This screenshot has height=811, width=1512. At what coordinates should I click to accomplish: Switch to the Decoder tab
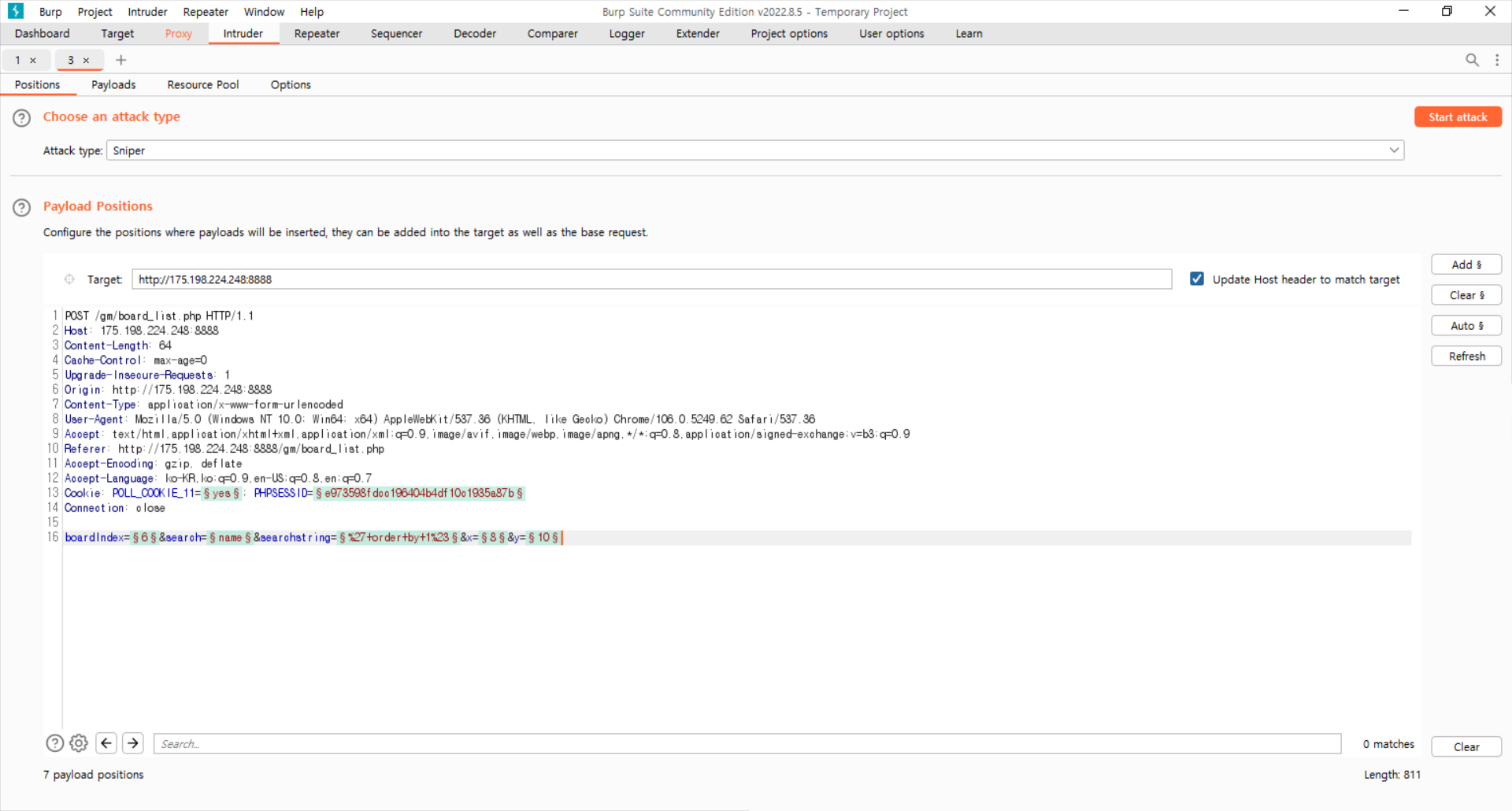[x=475, y=34]
